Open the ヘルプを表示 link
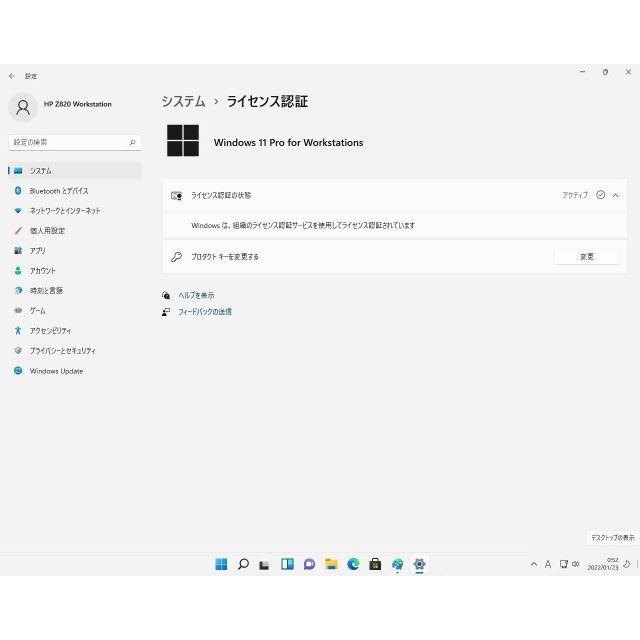640x640 pixels. (x=196, y=295)
